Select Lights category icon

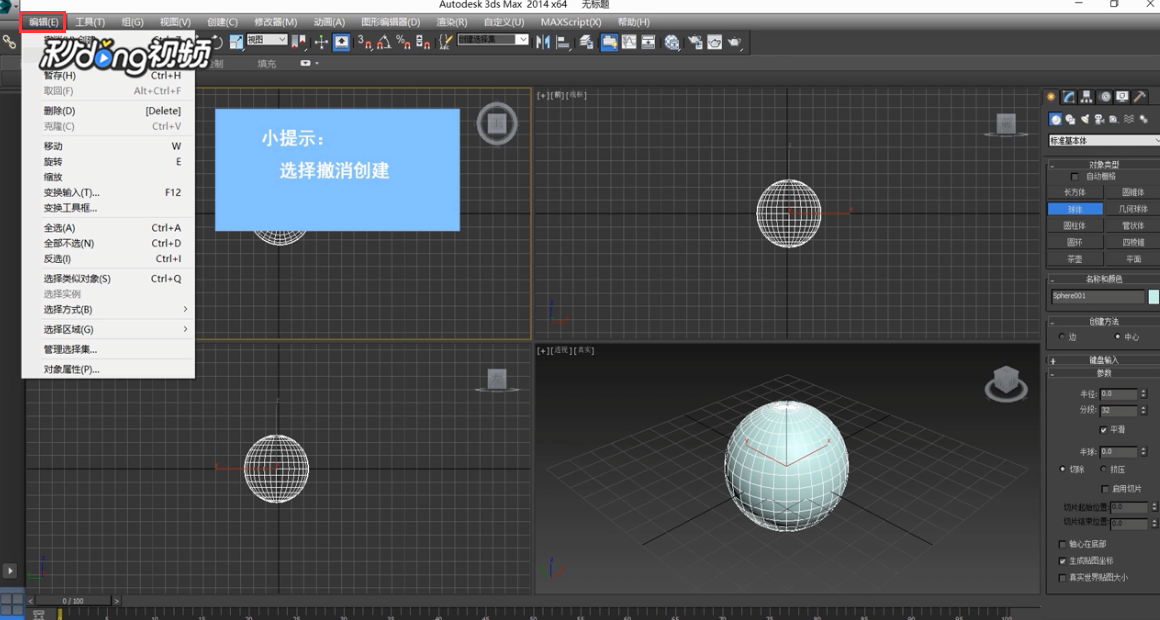tap(1085, 119)
